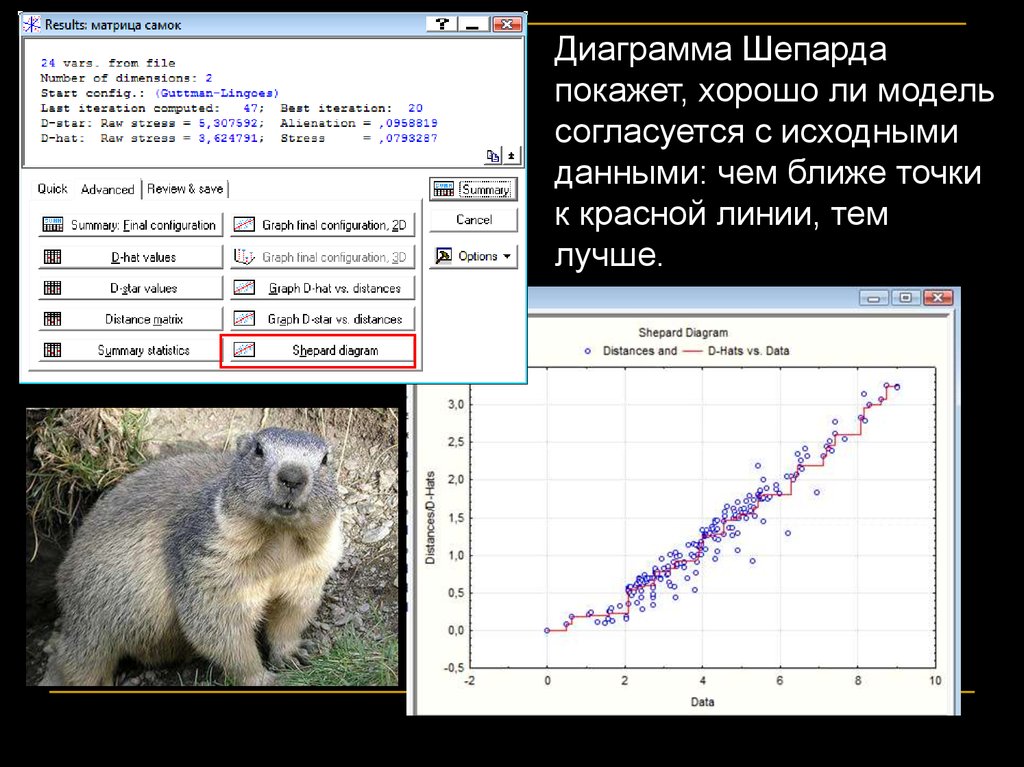This screenshot has width=1024, height=767.
Task: Click the help question mark button
Action: [x=442, y=24]
